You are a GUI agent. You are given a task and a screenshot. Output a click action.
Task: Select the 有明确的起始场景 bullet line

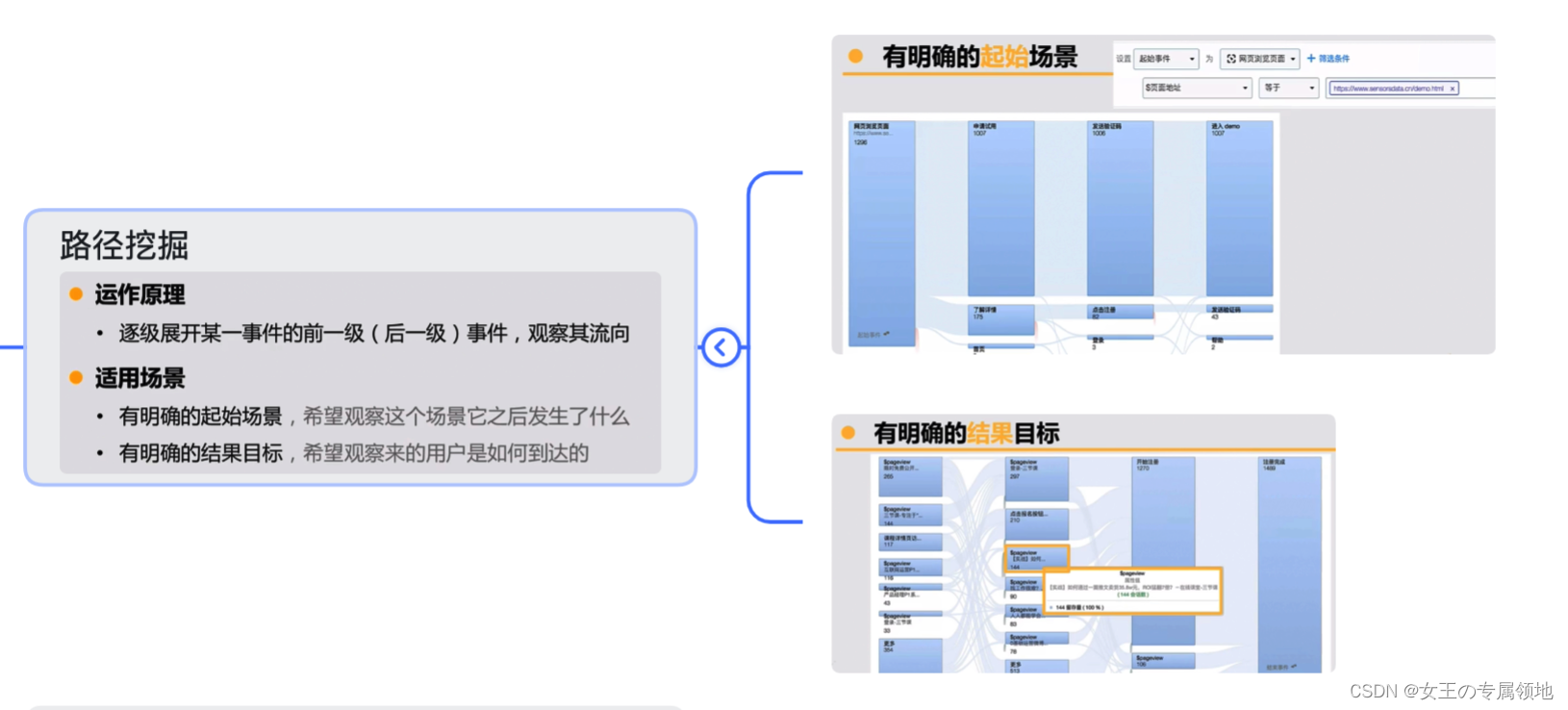(x=373, y=417)
